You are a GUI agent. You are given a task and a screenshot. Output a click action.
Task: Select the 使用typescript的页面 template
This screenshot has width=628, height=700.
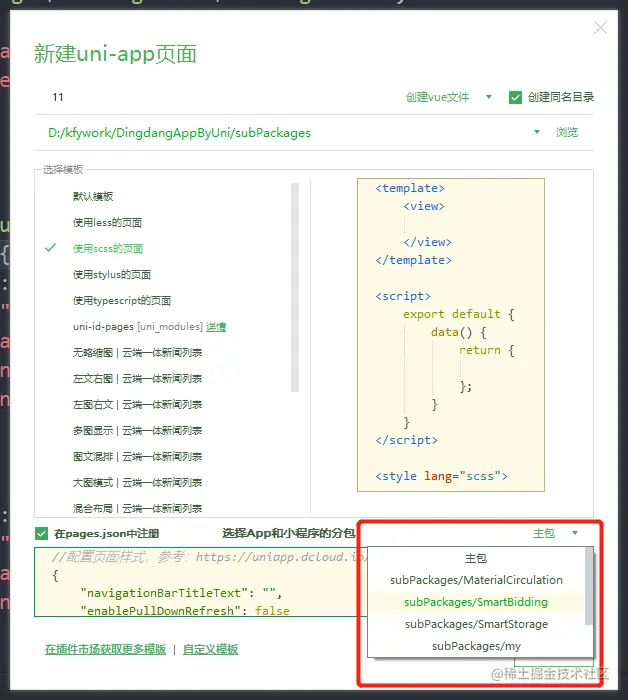pos(122,300)
